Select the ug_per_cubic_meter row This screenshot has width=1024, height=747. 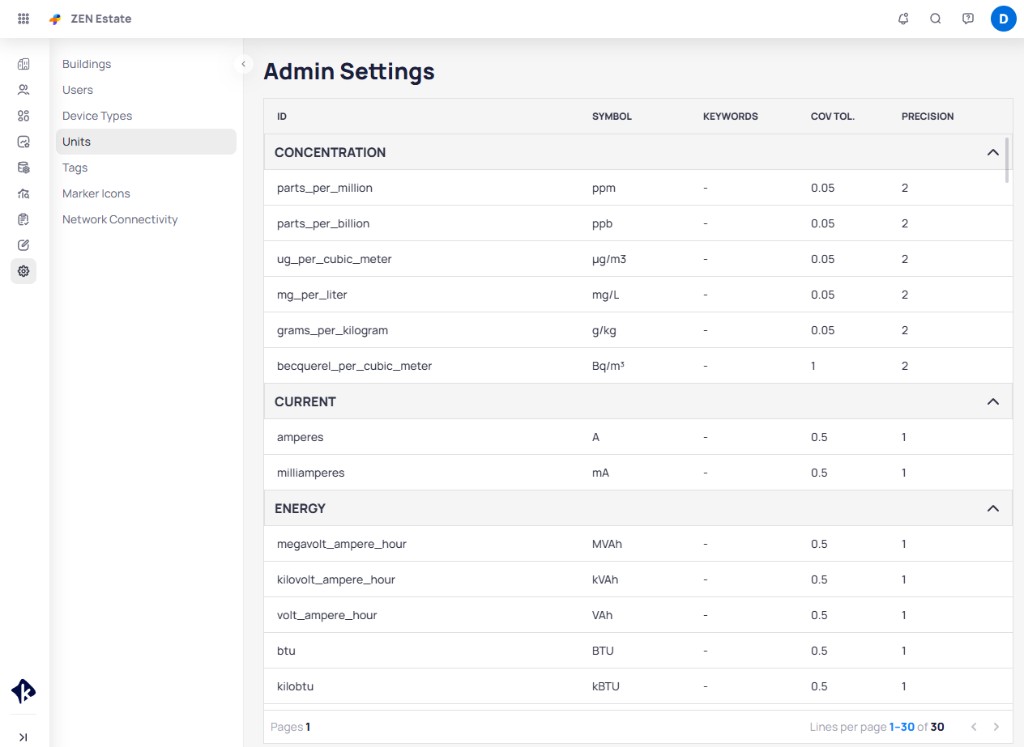point(638,259)
